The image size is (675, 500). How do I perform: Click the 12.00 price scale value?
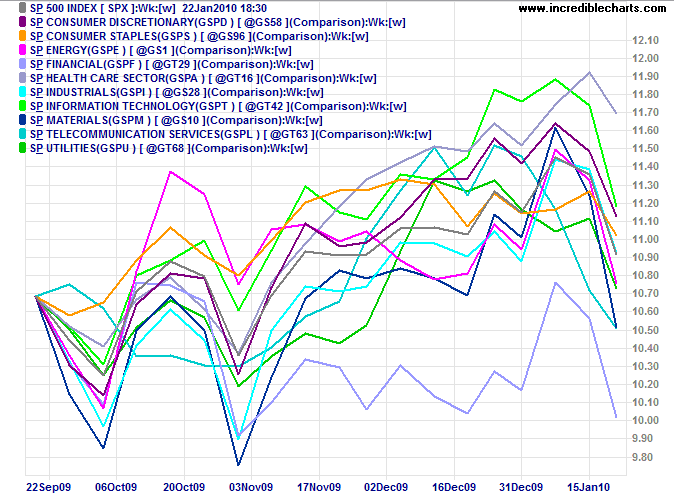click(x=645, y=58)
